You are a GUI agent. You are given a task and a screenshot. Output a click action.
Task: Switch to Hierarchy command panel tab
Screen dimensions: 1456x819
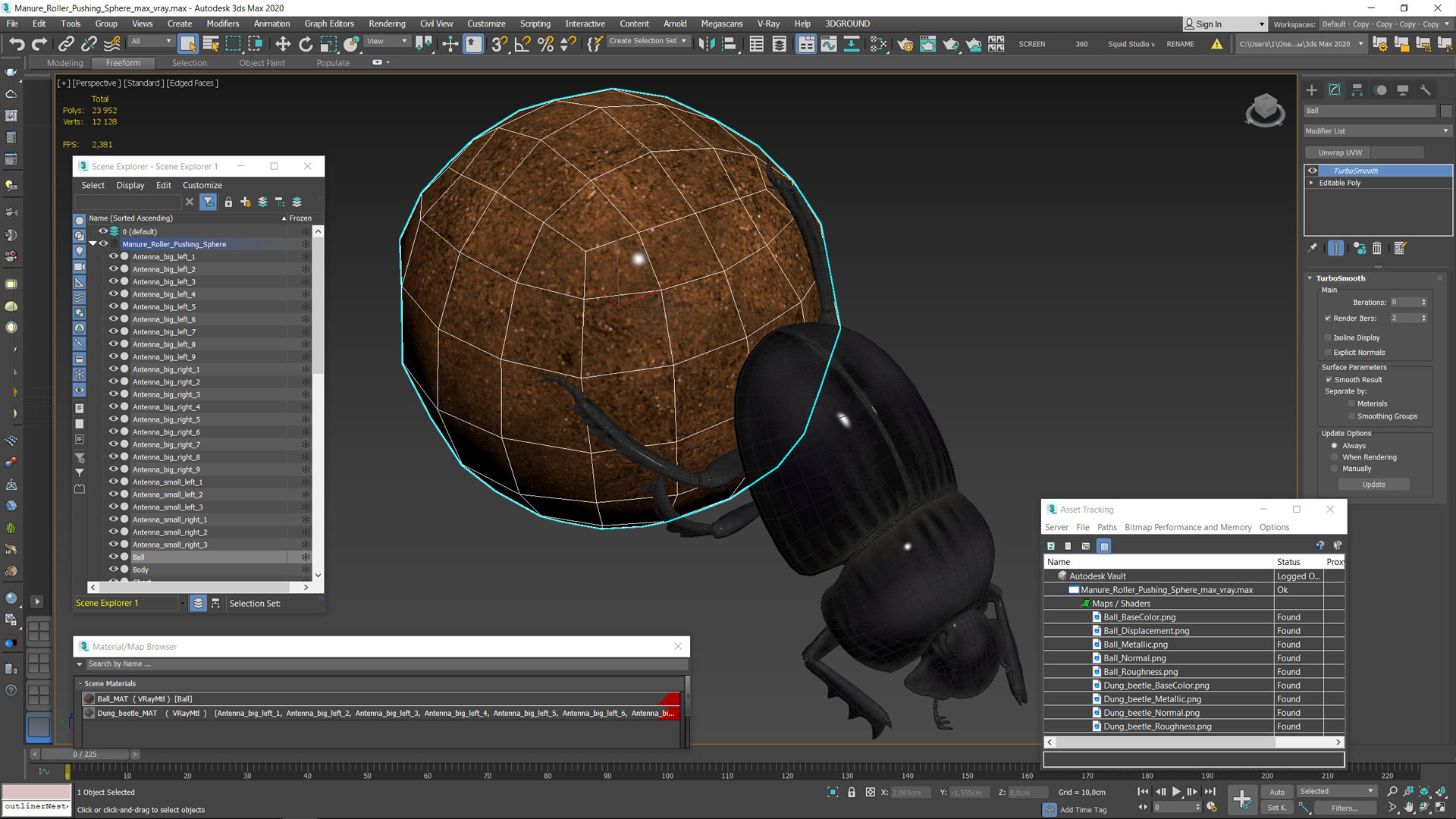1357,90
